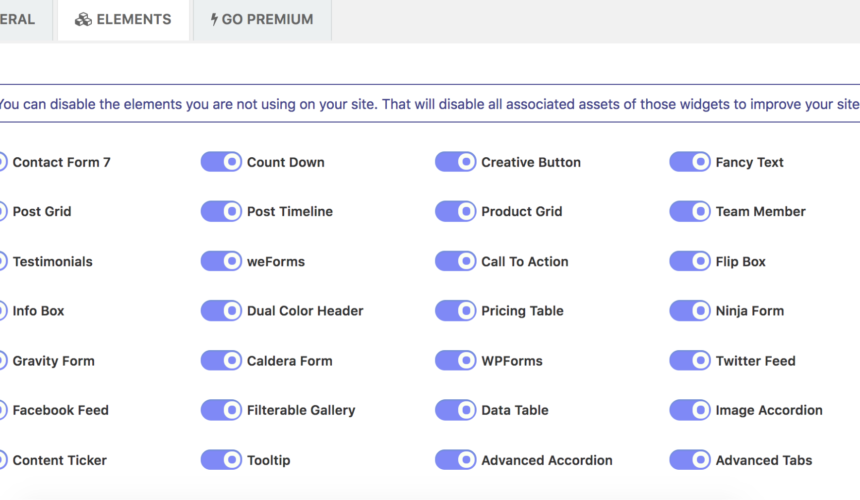Disable the Count Down toggle

click(x=221, y=162)
